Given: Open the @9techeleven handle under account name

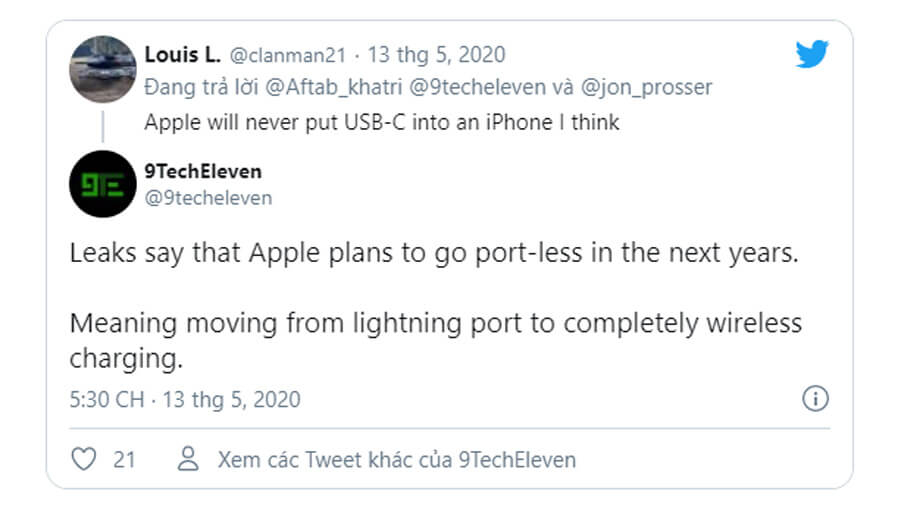Looking at the screenshot, I should click(x=208, y=197).
